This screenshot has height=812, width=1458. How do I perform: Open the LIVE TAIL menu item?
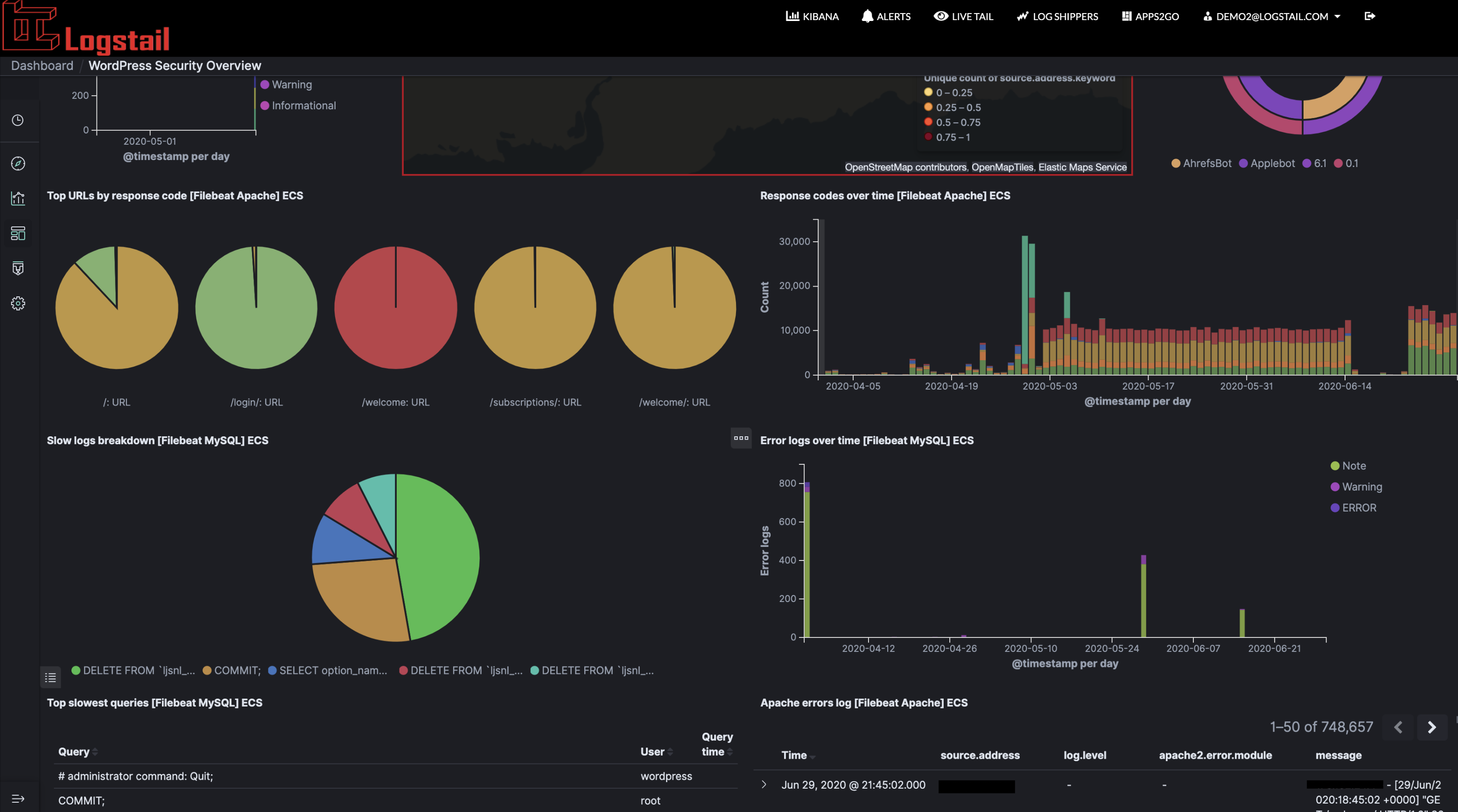click(x=963, y=16)
